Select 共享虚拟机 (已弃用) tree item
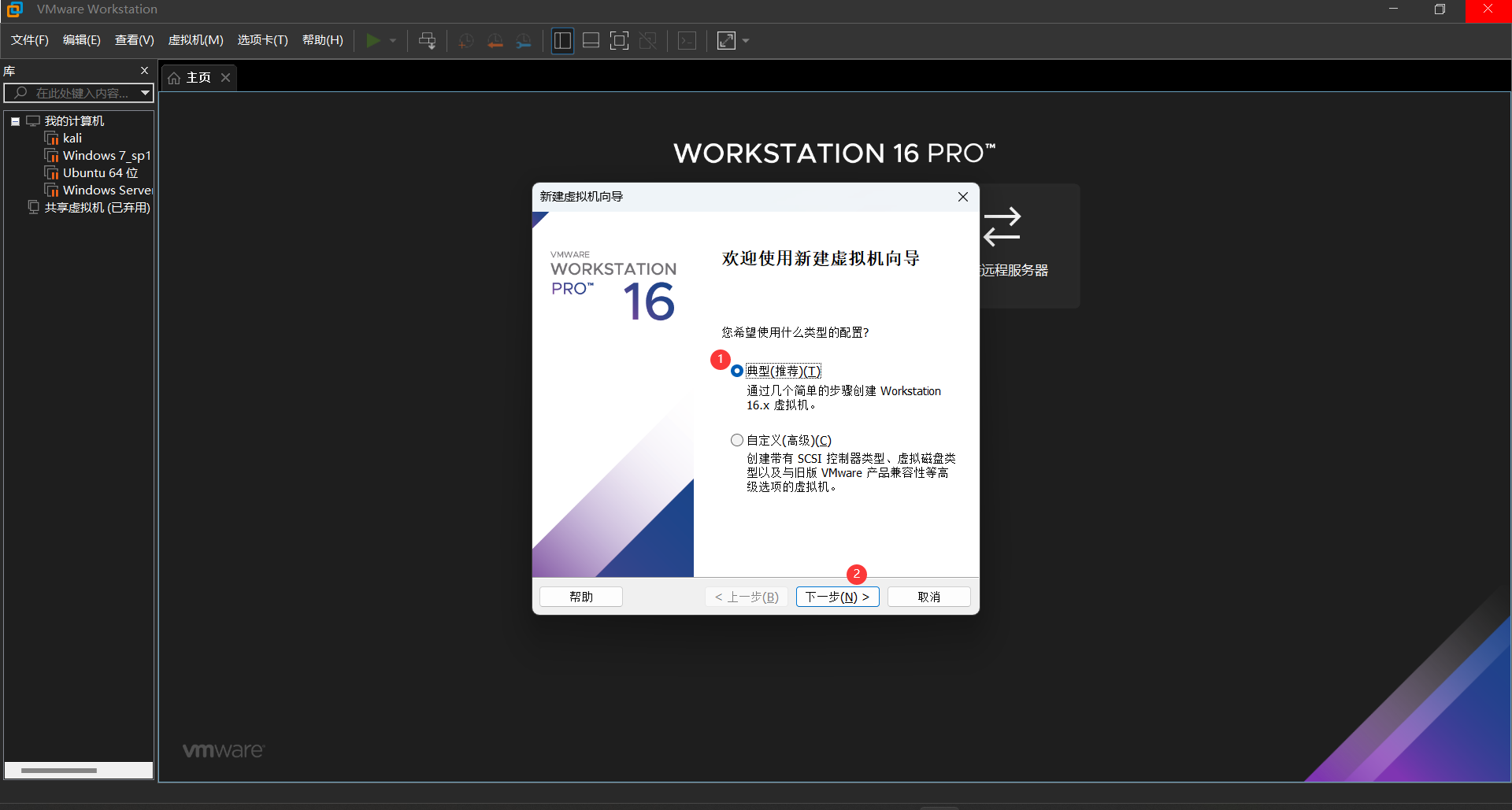This screenshot has height=810, width=1512. click(x=98, y=208)
